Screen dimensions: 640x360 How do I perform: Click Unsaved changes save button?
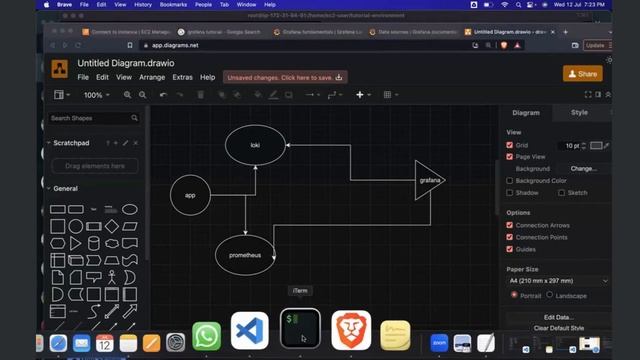pyautogui.click(x=285, y=78)
